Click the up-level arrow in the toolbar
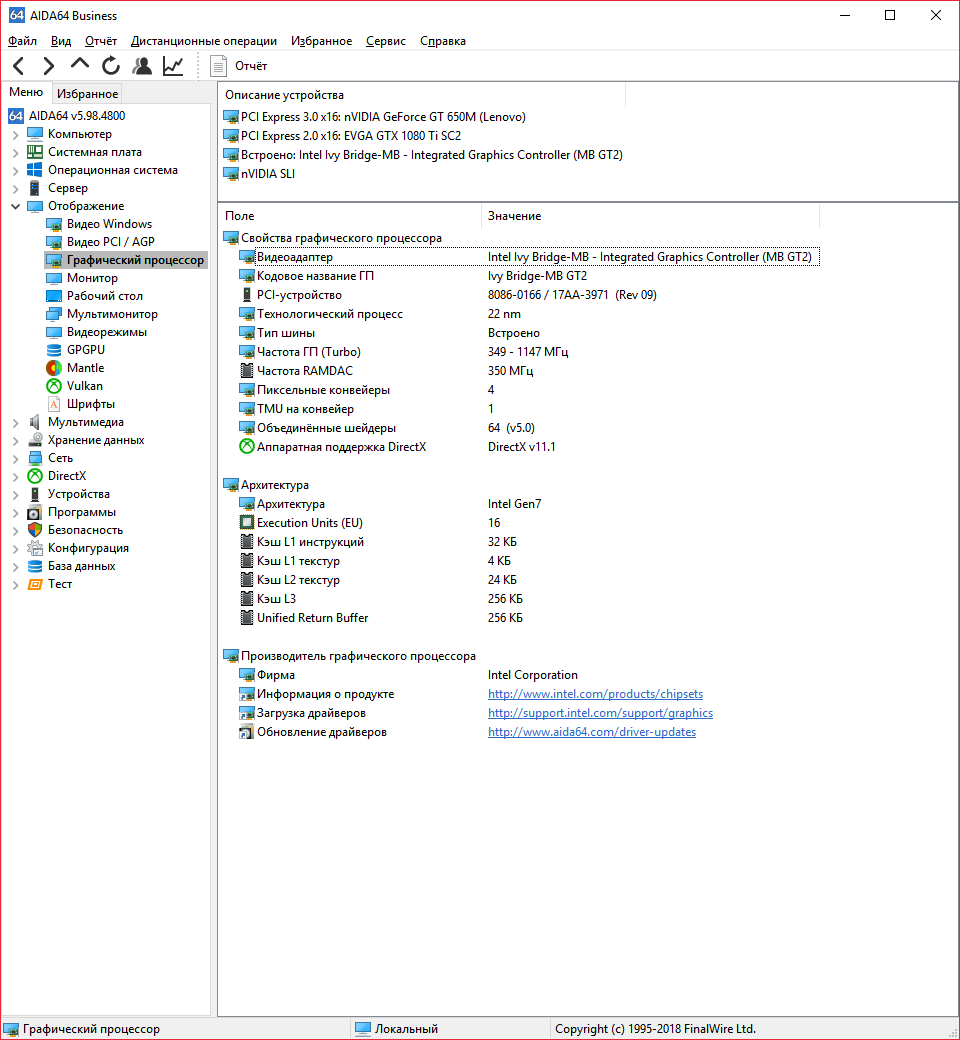The width and height of the screenshot is (960, 1040). [80, 64]
